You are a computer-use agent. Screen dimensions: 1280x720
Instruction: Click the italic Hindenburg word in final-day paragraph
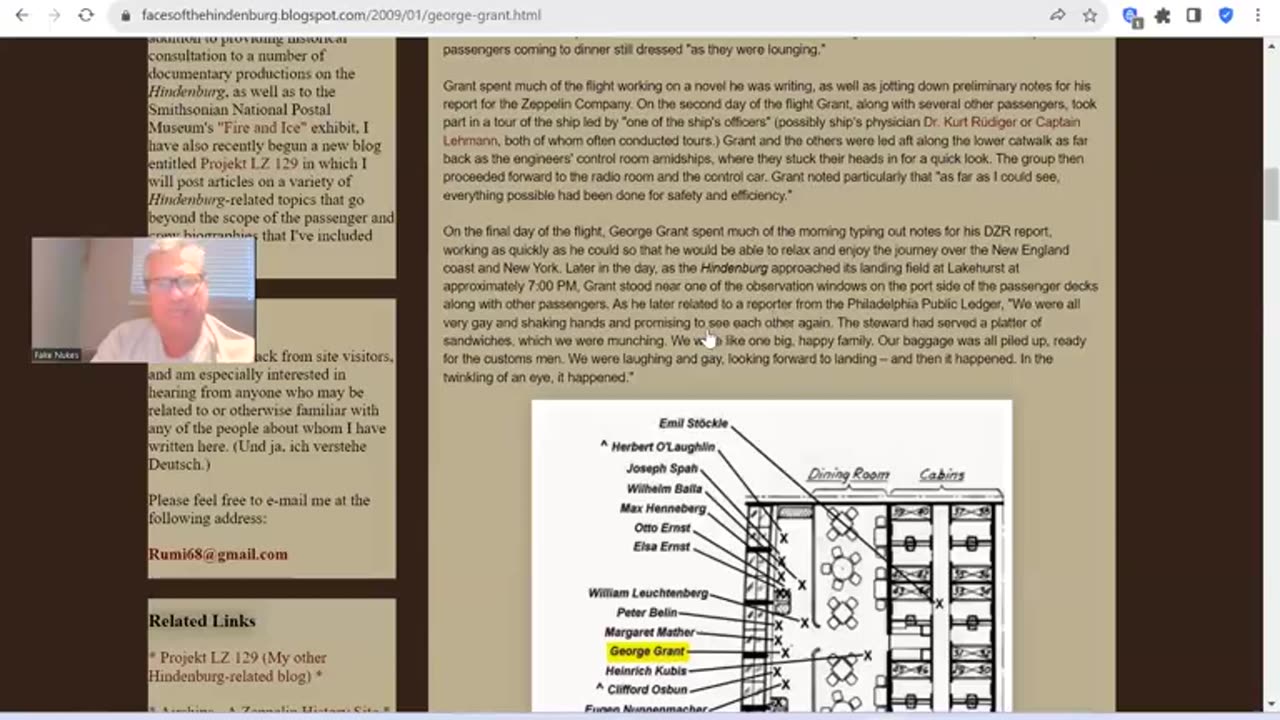pyautogui.click(x=734, y=268)
